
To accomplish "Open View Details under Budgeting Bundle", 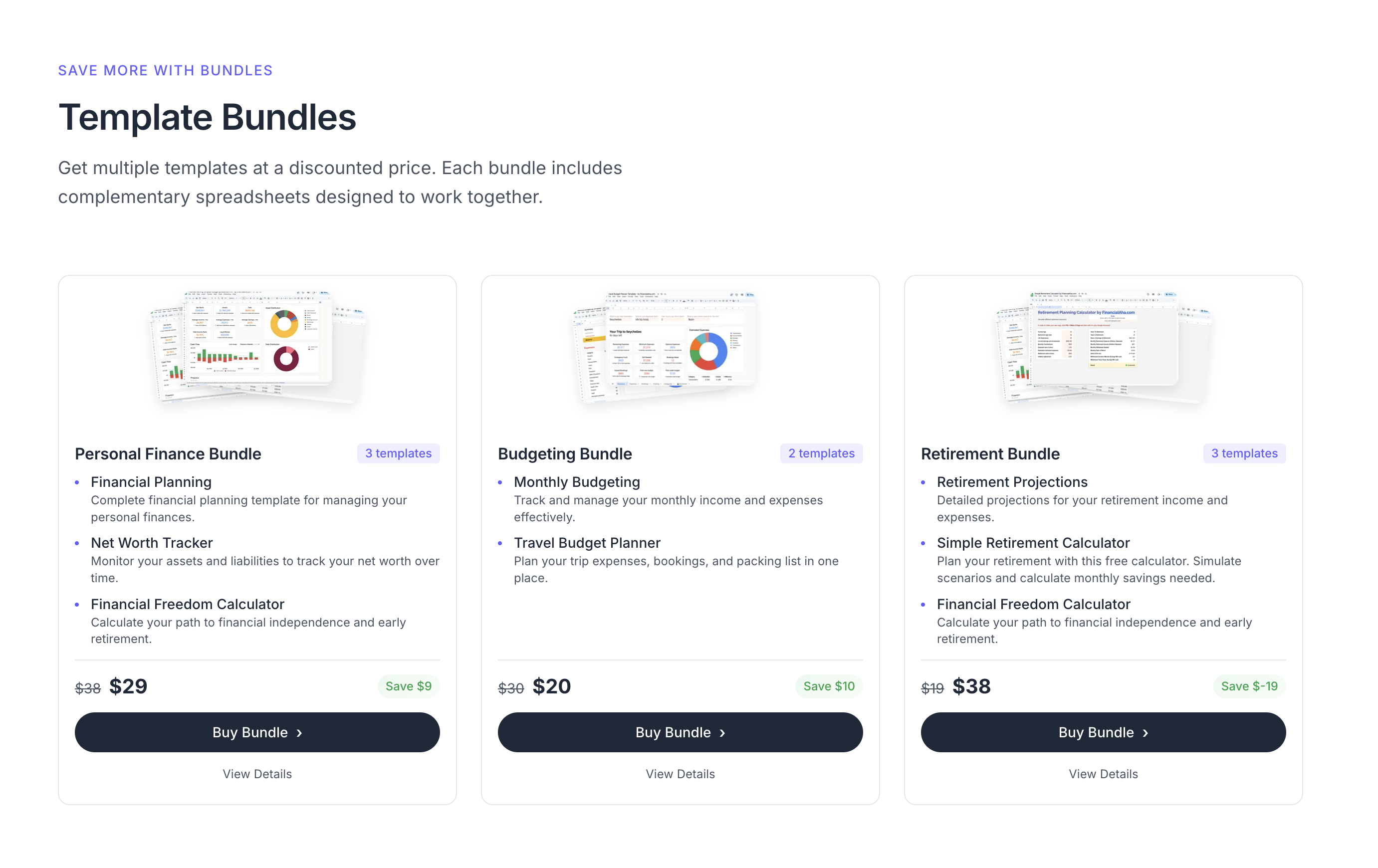I will pyautogui.click(x=680, y=774).
